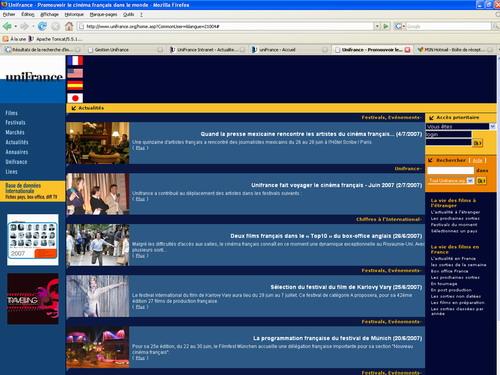Screen dimensions: 500x375
Task: Click the Liens sidebar link
Action: pyautogui.click(x=11, y=172)
